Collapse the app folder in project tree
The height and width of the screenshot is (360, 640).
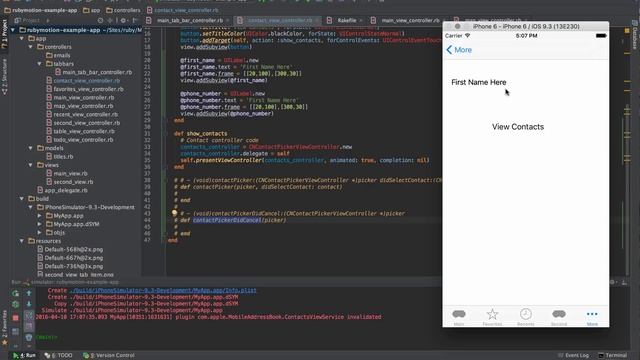[22, 38]
